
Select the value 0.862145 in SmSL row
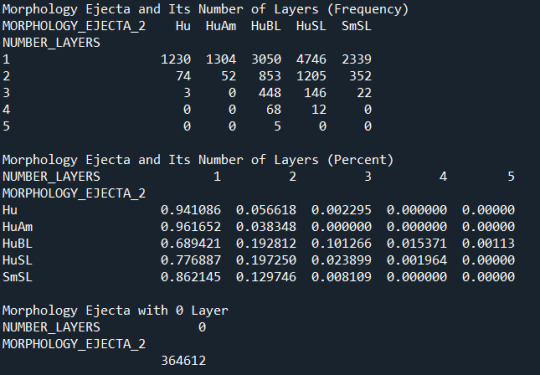190,277
